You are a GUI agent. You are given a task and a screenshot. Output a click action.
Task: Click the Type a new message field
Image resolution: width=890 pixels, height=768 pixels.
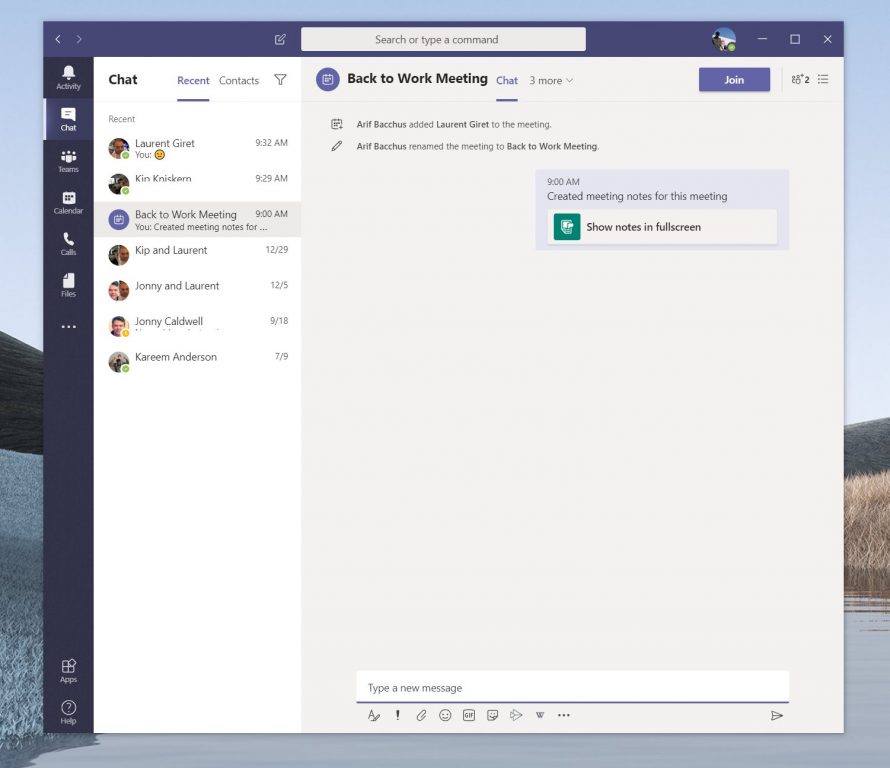572,688
